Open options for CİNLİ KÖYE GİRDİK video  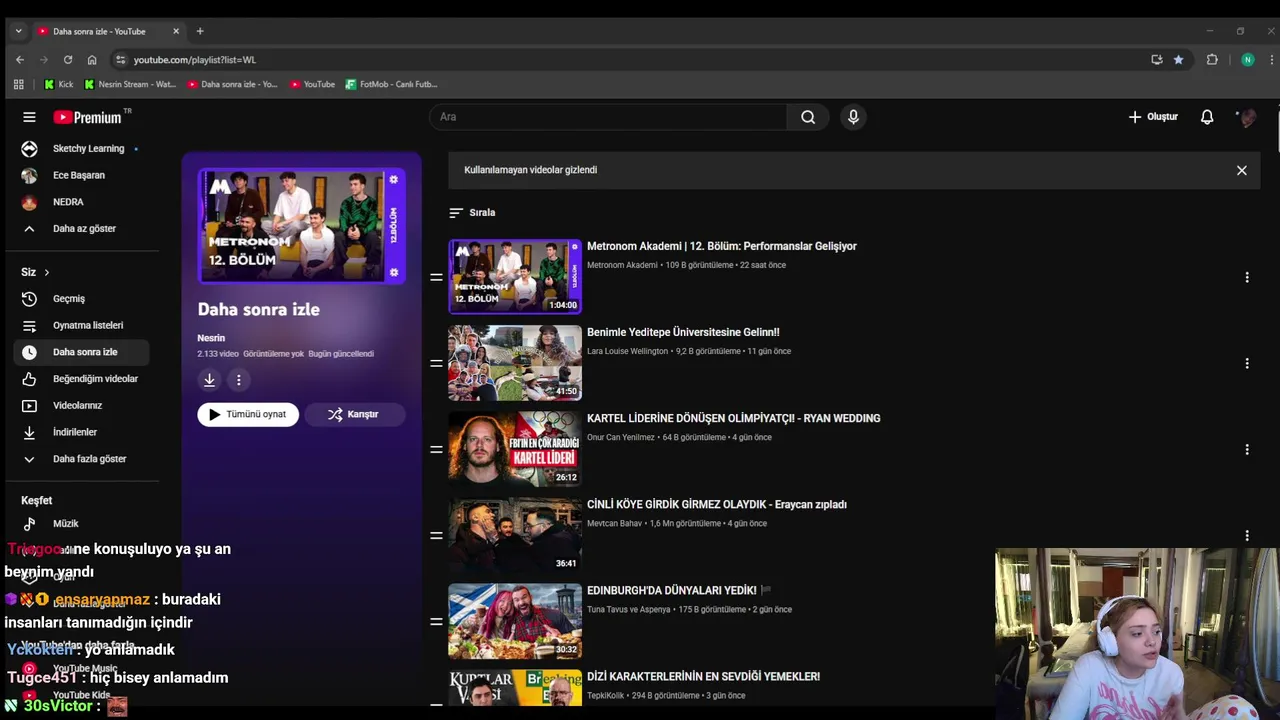click(1247, 535)
